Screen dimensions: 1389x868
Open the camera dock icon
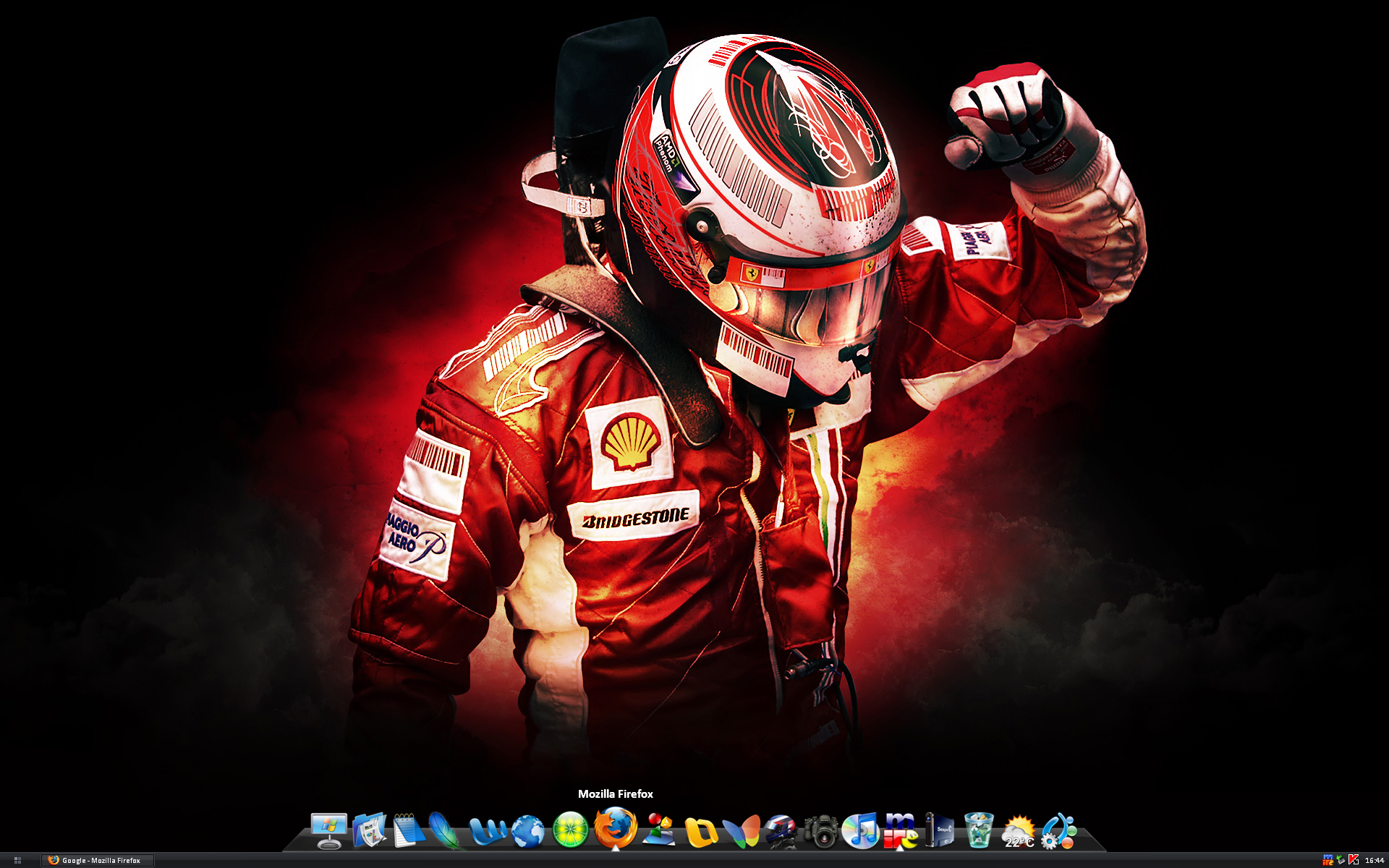[820, 831]
